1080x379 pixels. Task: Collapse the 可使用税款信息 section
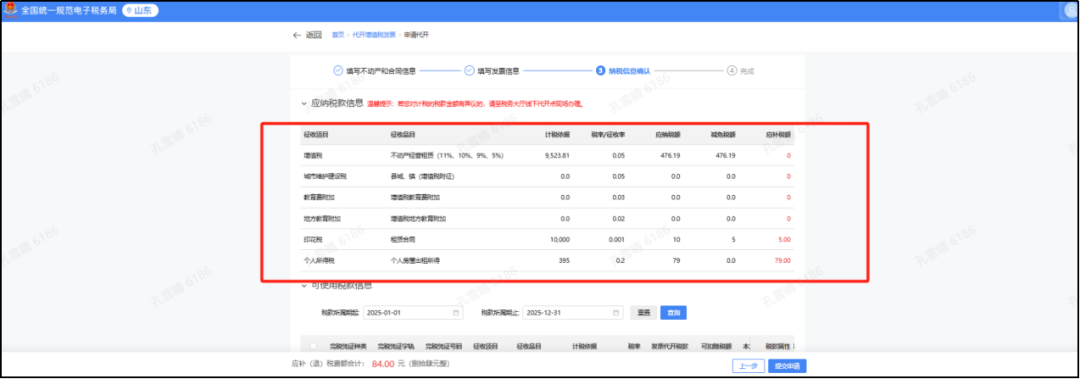(305, 285)
